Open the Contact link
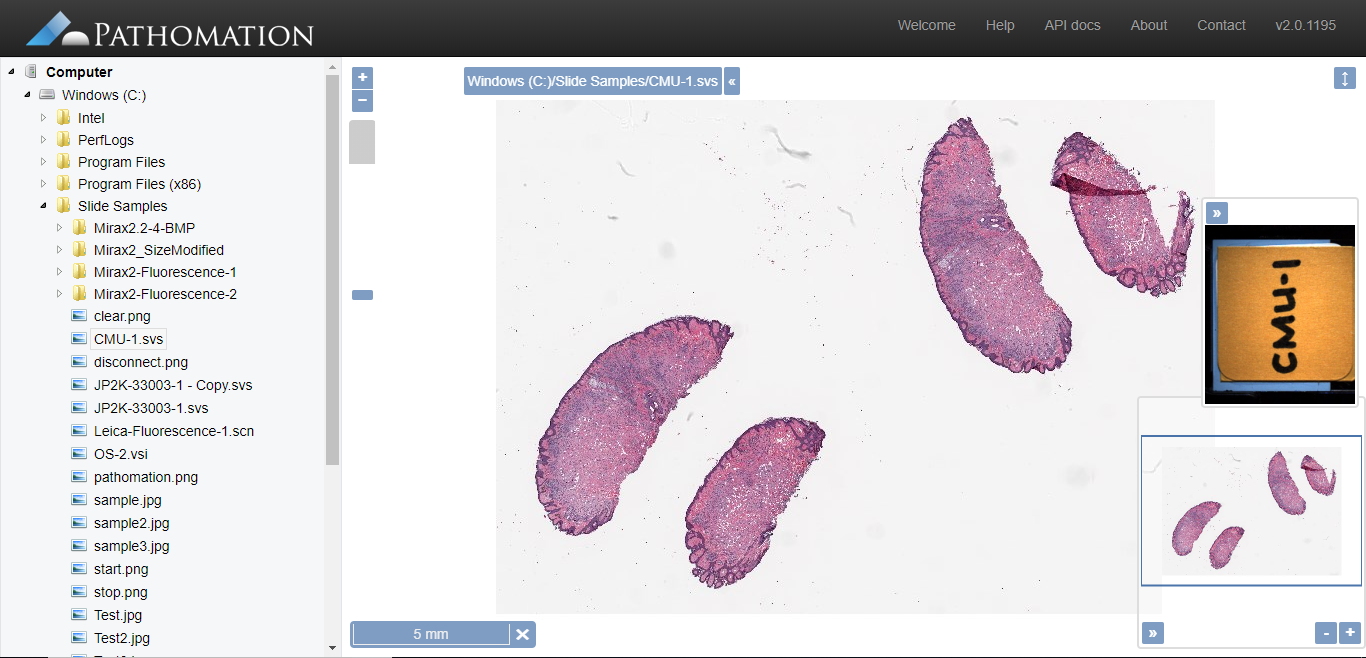Viewport: 1366px width, 658px height. [x=1221, y=26]
